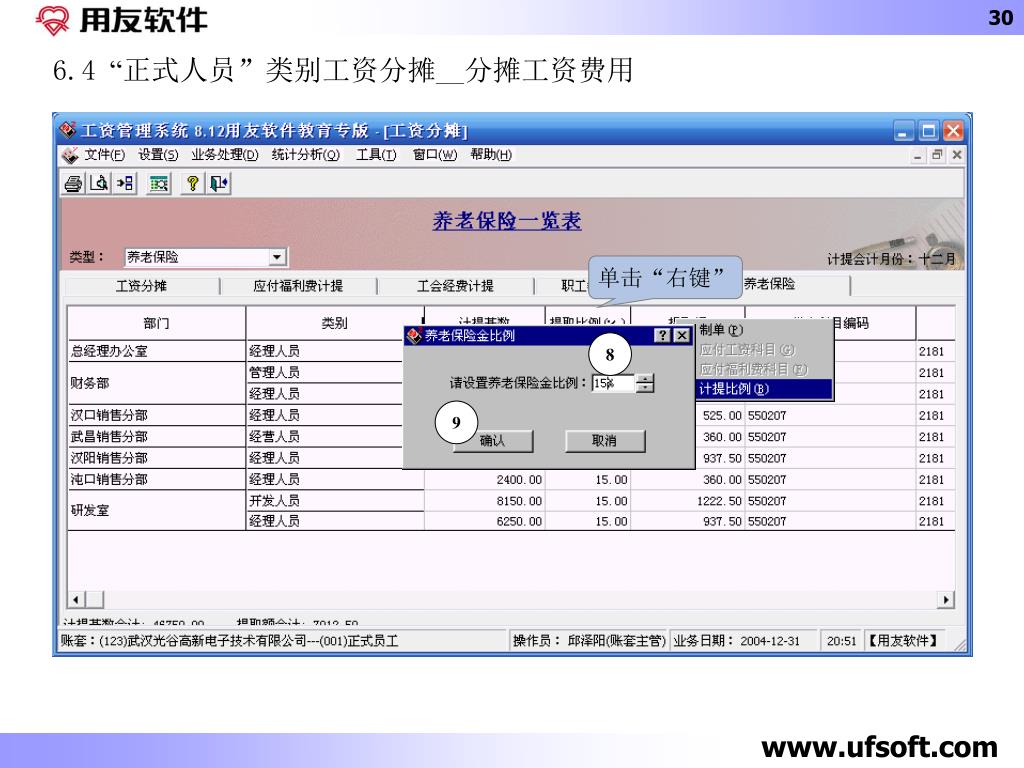Open the 设置(S) menu
Screen dimensions: 1024x768
pyautogui.click(x=158, y=155)
